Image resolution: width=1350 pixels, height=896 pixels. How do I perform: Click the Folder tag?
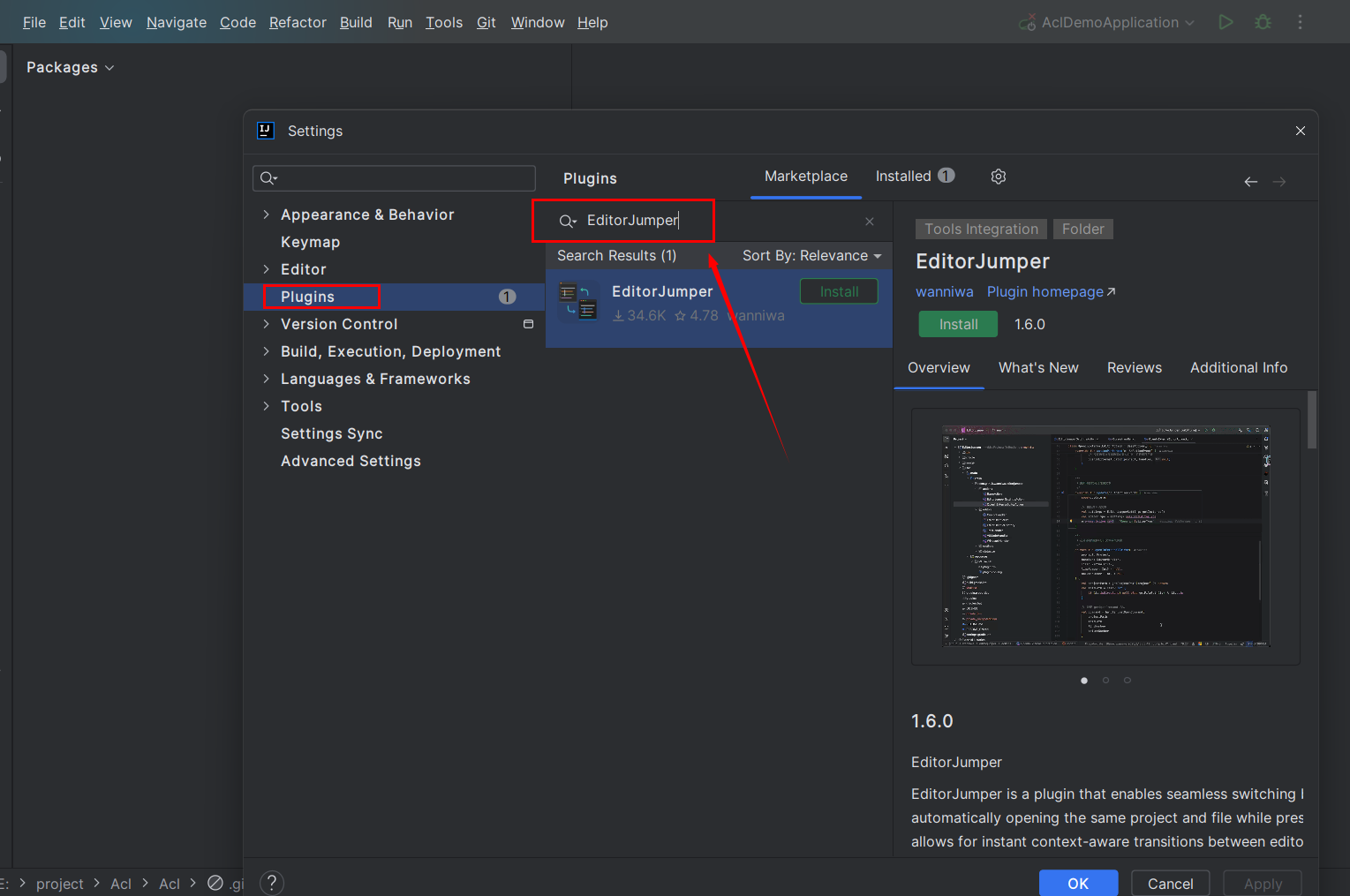point(1082,230)
